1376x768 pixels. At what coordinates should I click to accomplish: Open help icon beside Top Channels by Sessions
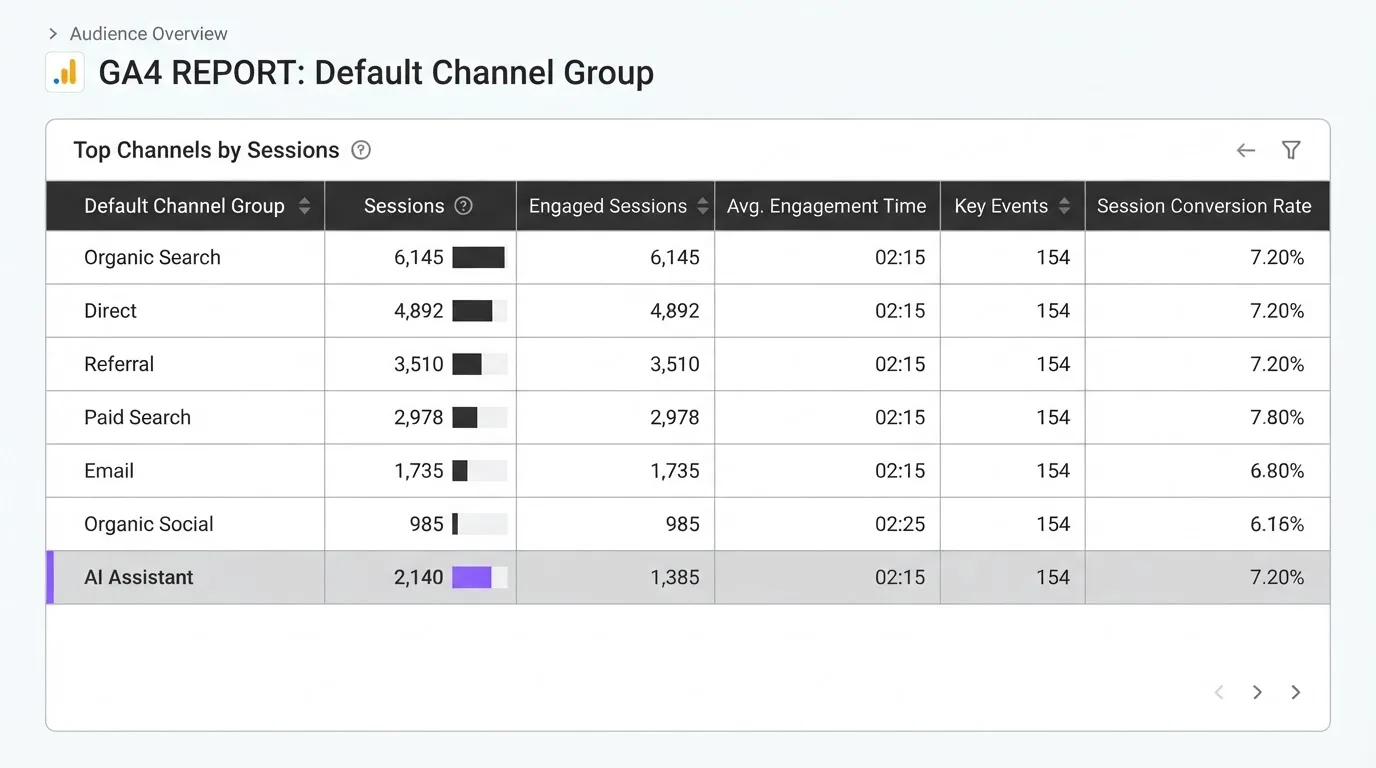(x=361, y=150)
